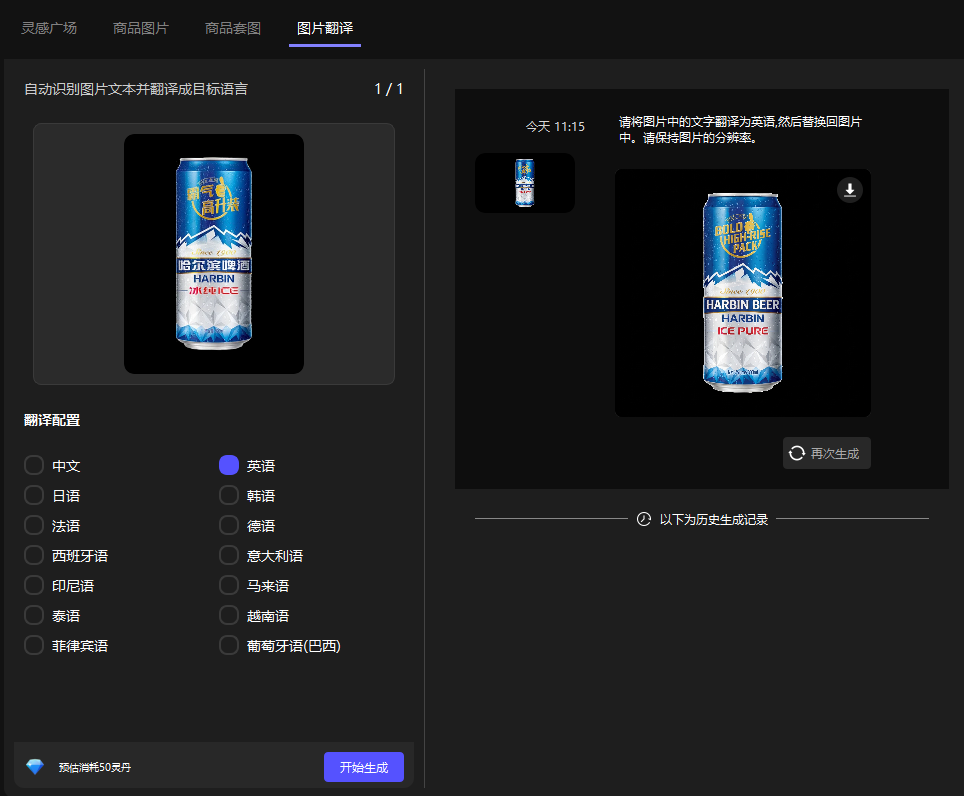Click the blue diamond 灵丹 cost icon
Screen dimensions: 964x796
click(36, 766)
